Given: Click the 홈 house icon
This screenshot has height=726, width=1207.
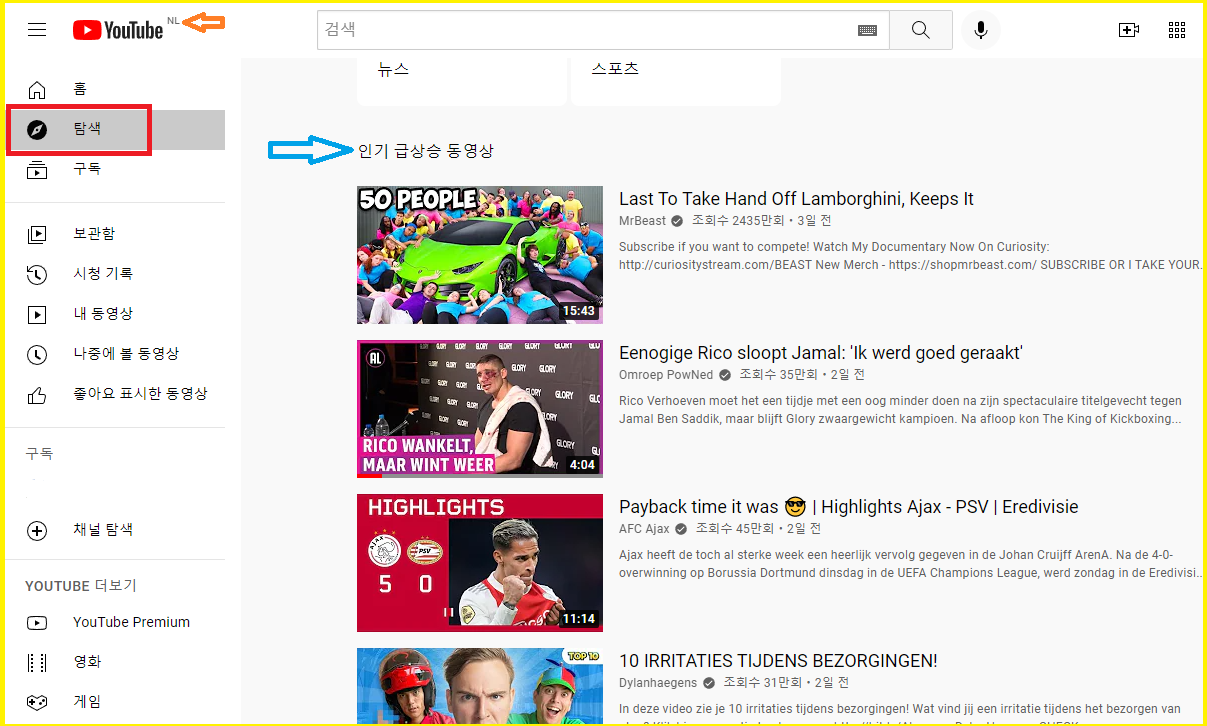Looking at the screenshot, I should pyautogui.click(x=37, y=90).
